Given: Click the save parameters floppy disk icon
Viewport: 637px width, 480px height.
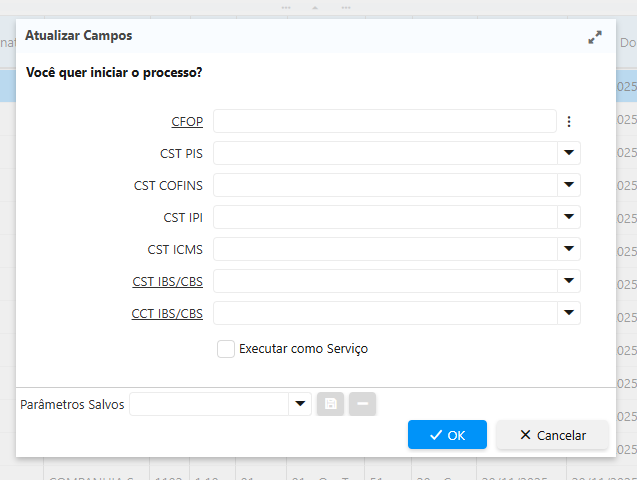Looking at the screenshot, I should pyautogui.click(x=331, y=404).
